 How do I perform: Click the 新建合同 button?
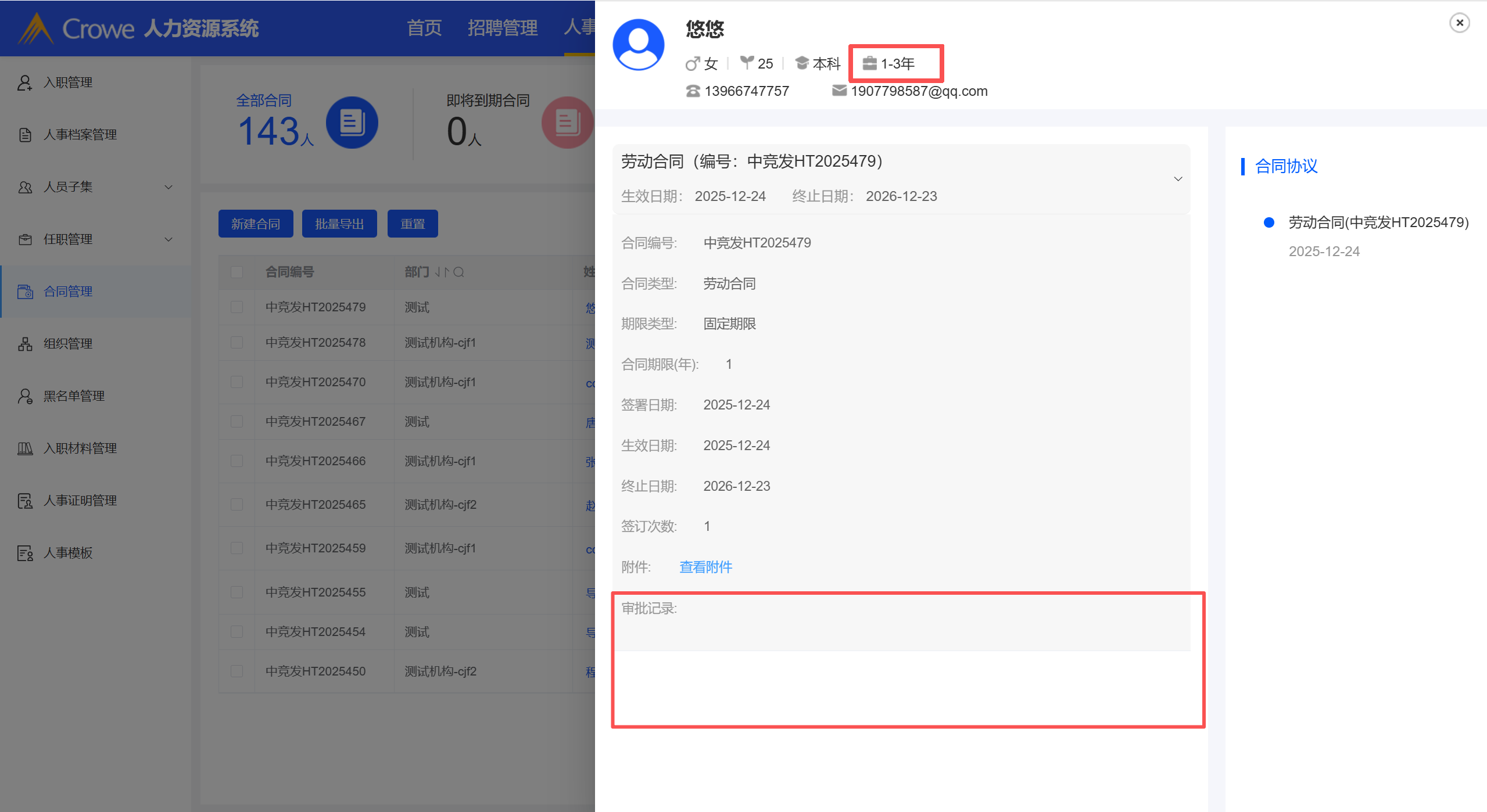256,224
